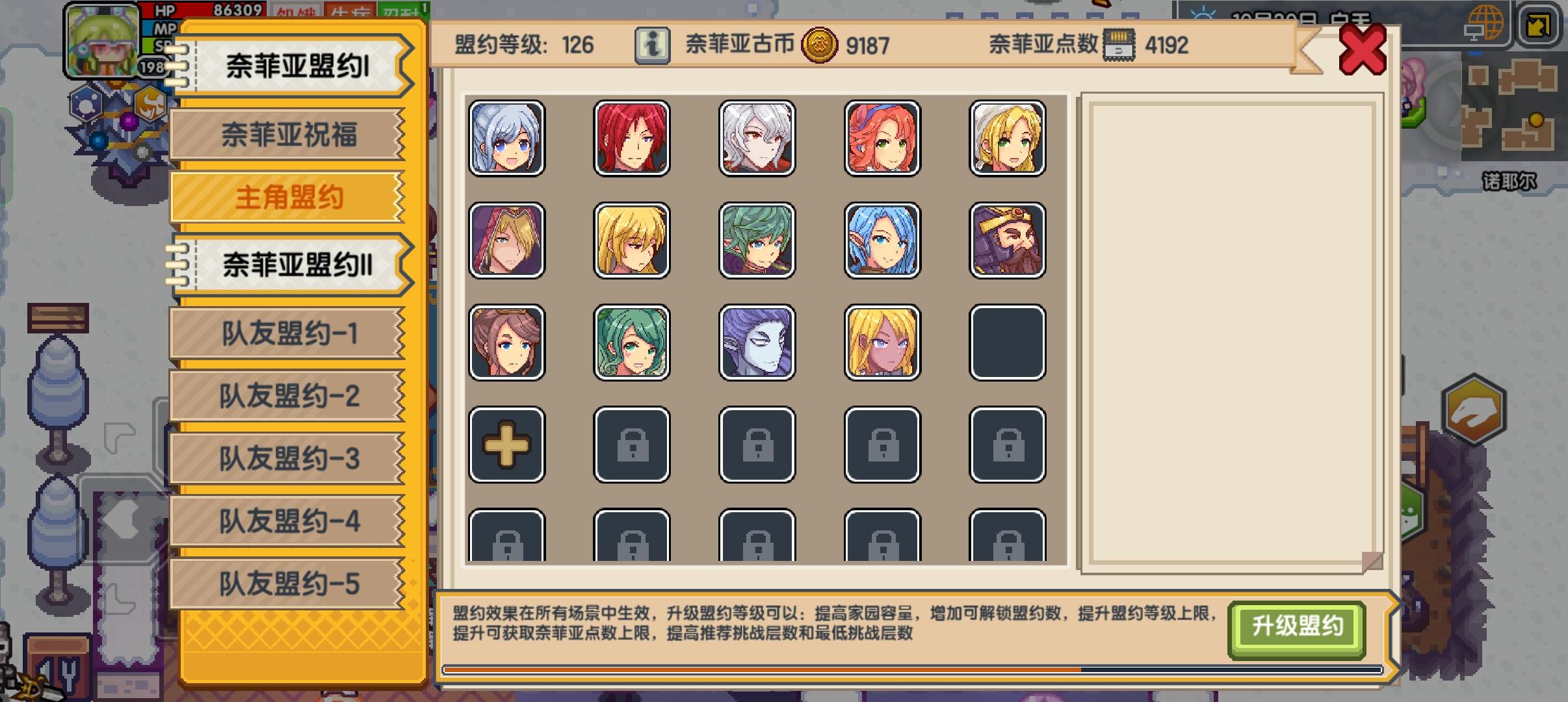Open the covenant info icon

(x=652, y=45)
